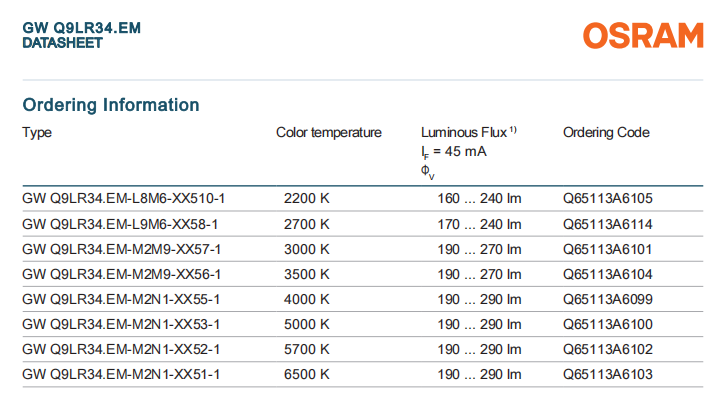Select the 170 ... 240 lm flux value
The height and width of the screenshot is (416, 722).
pyautogui.click(x=480, y=224)
